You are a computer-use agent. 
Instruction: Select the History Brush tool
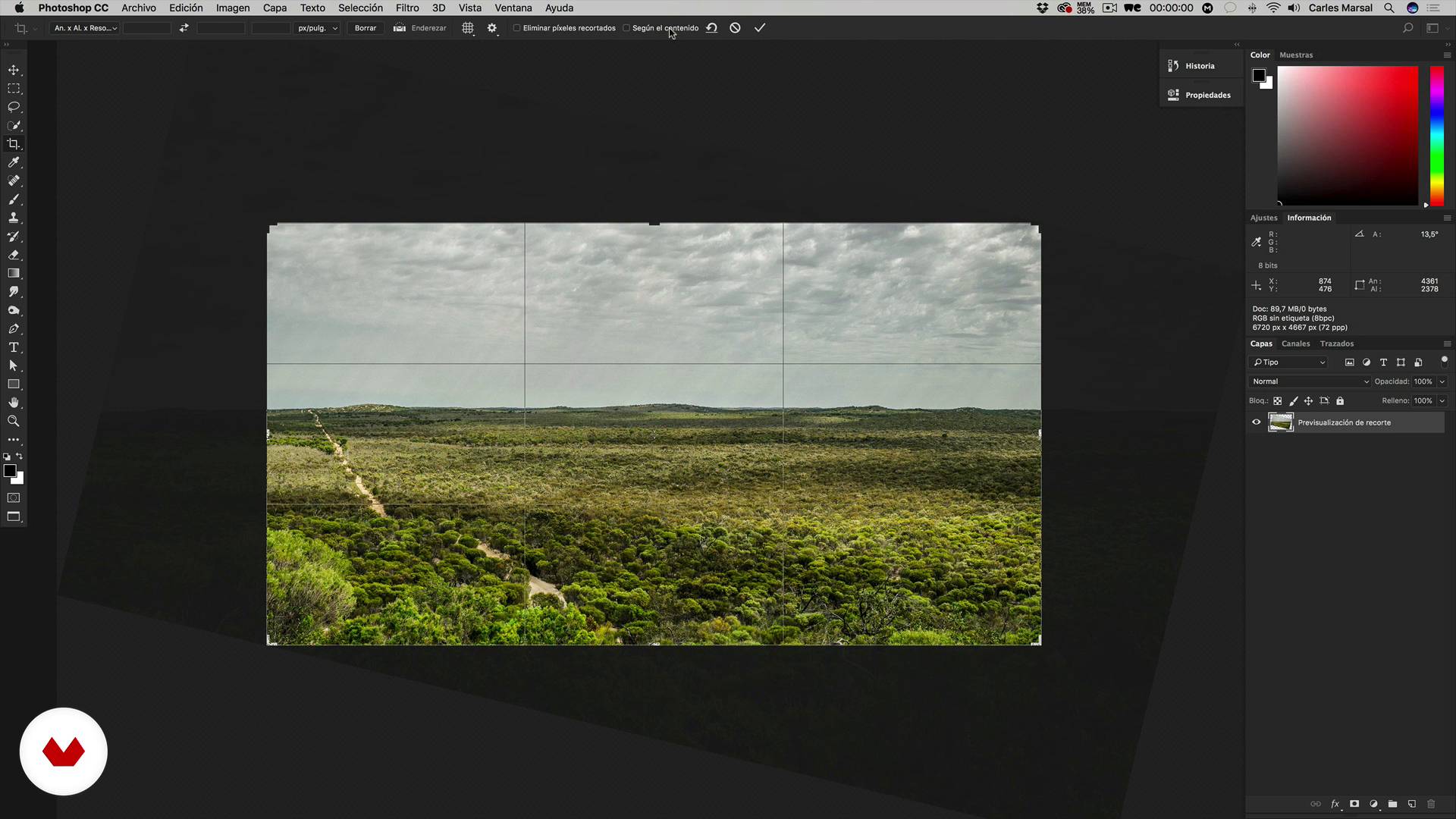click(14, 237)
